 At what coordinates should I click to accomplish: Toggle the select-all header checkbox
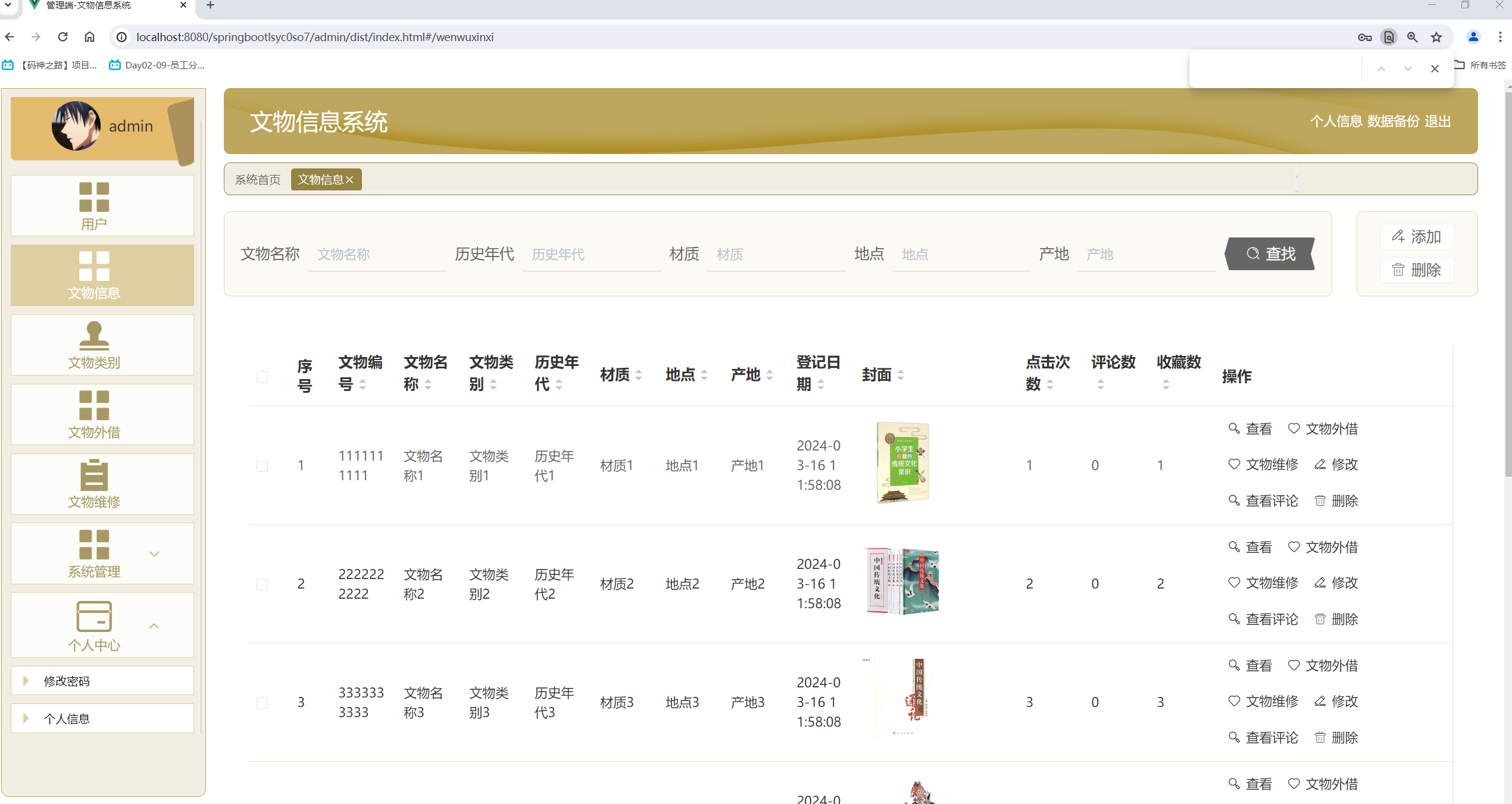pyautogui.click(x=262, y=377)
